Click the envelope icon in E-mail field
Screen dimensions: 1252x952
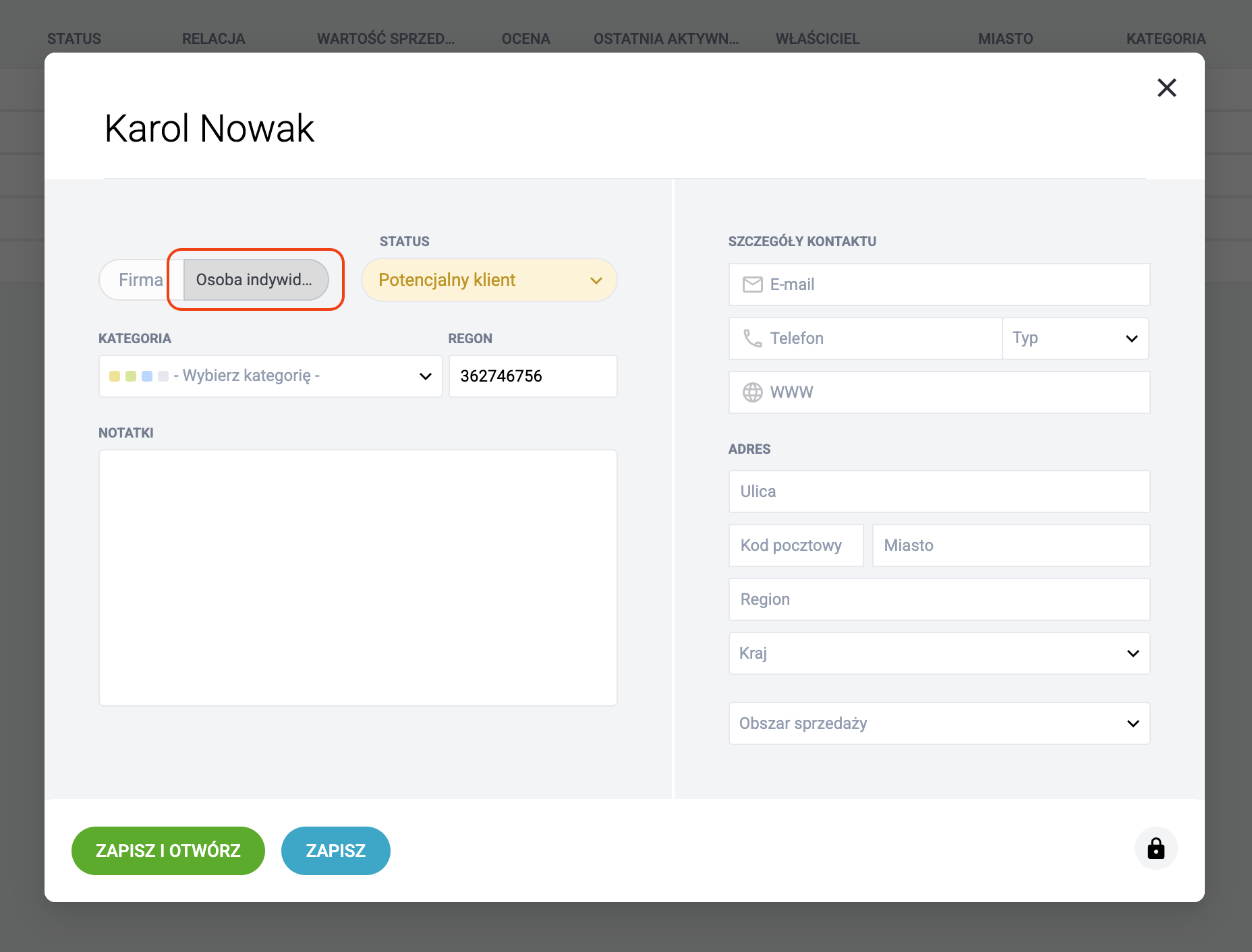[752, 285]
